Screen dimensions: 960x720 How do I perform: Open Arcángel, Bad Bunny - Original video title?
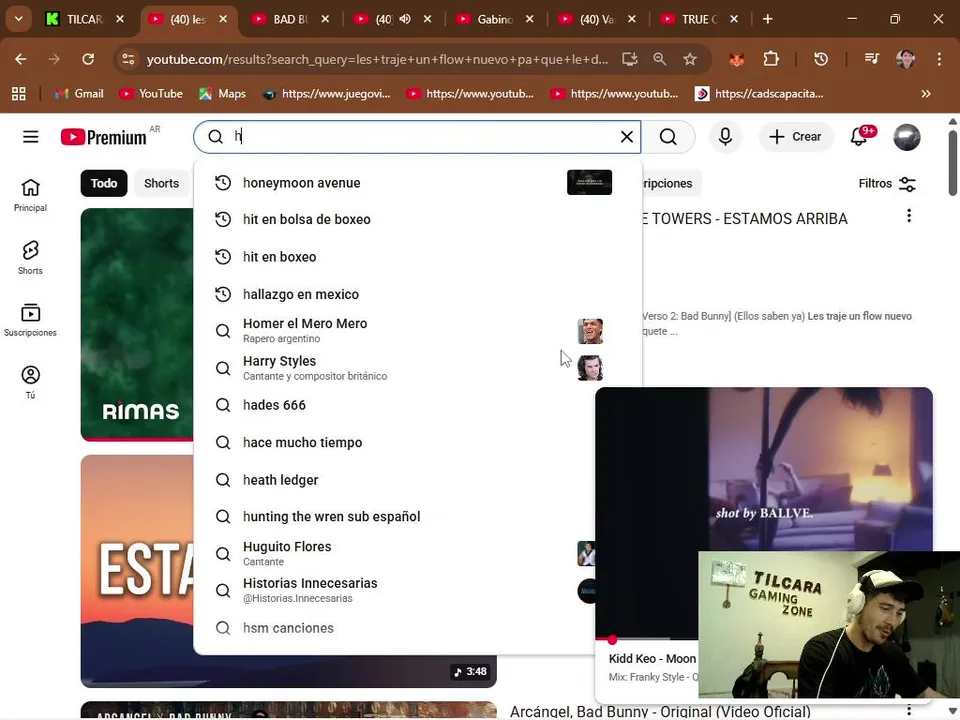(x=660, y=711)
